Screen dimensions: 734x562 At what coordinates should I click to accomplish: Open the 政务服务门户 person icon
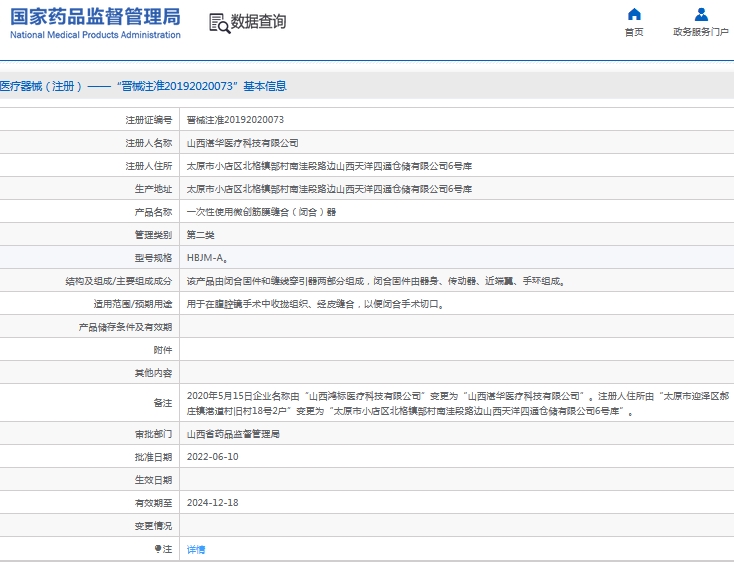pos(701,15)
